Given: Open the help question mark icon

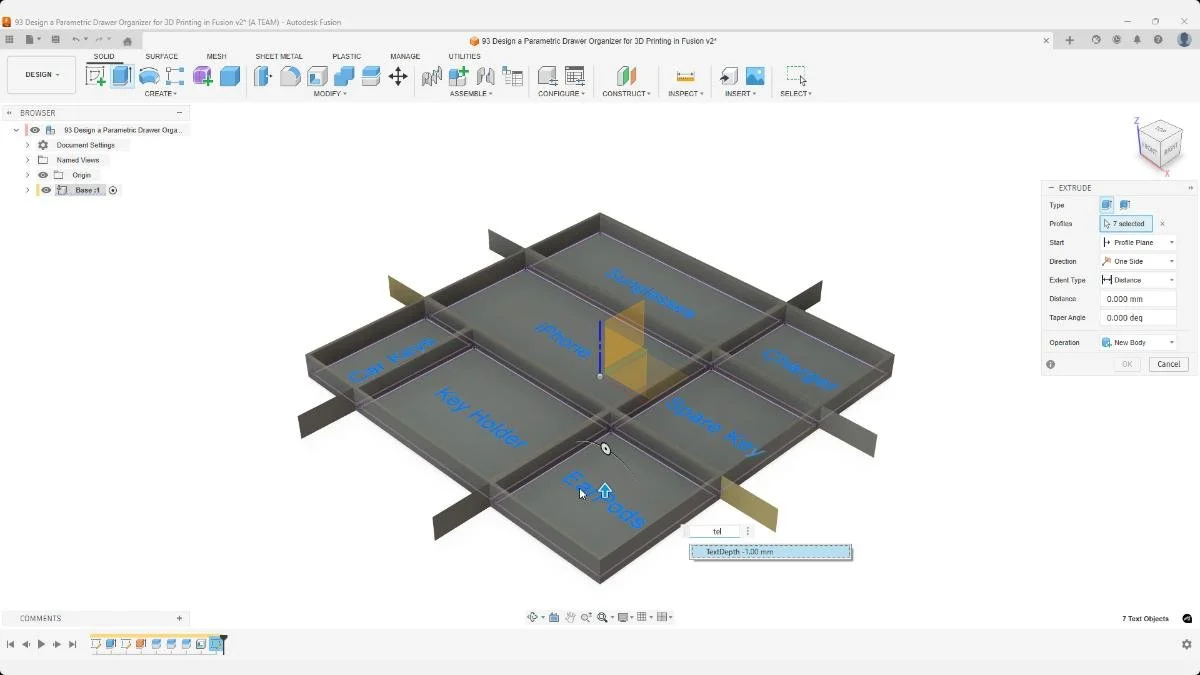Looking at the screenshot, I should click(1158, 40).
